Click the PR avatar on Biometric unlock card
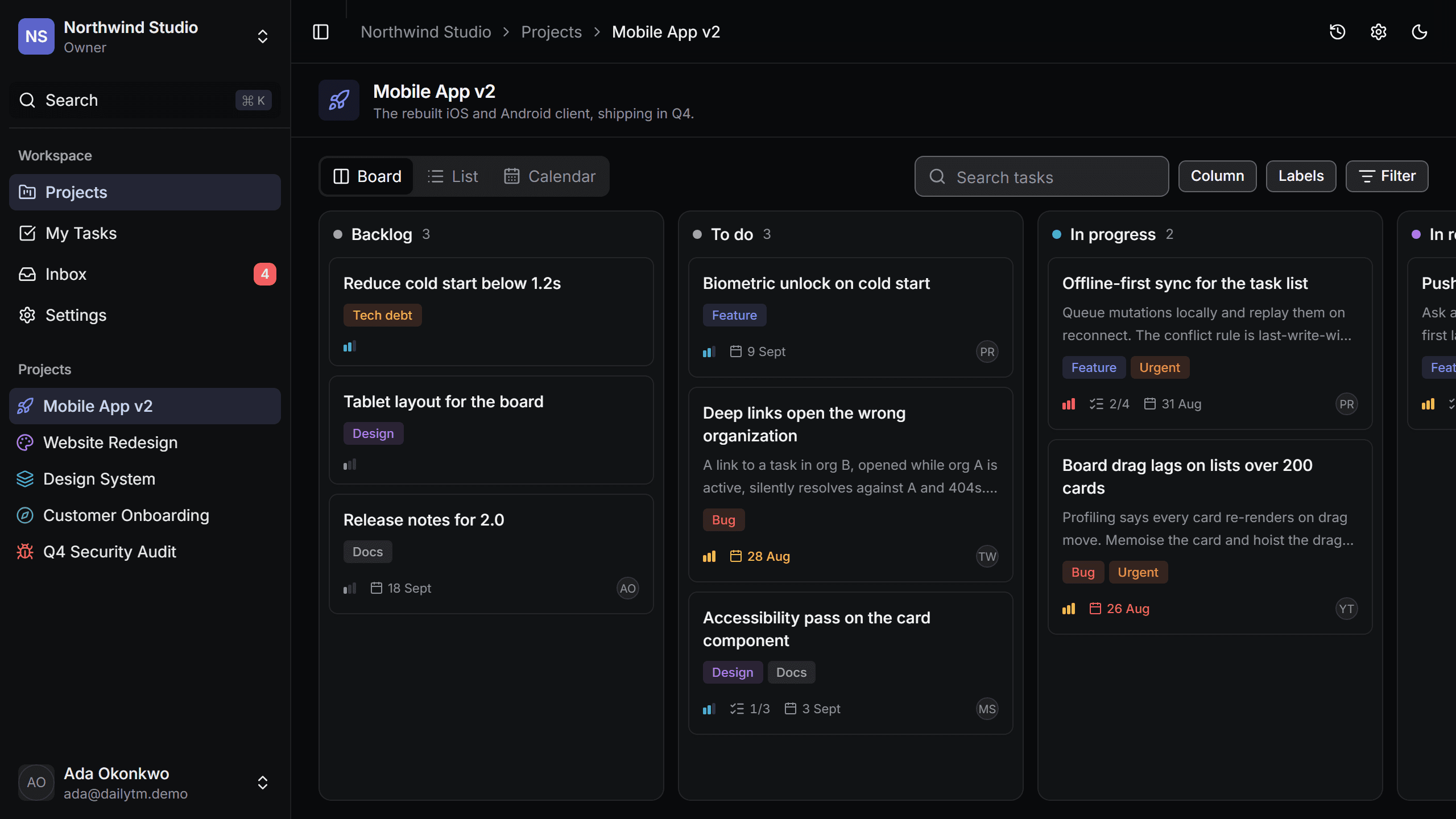 (987, 351)
